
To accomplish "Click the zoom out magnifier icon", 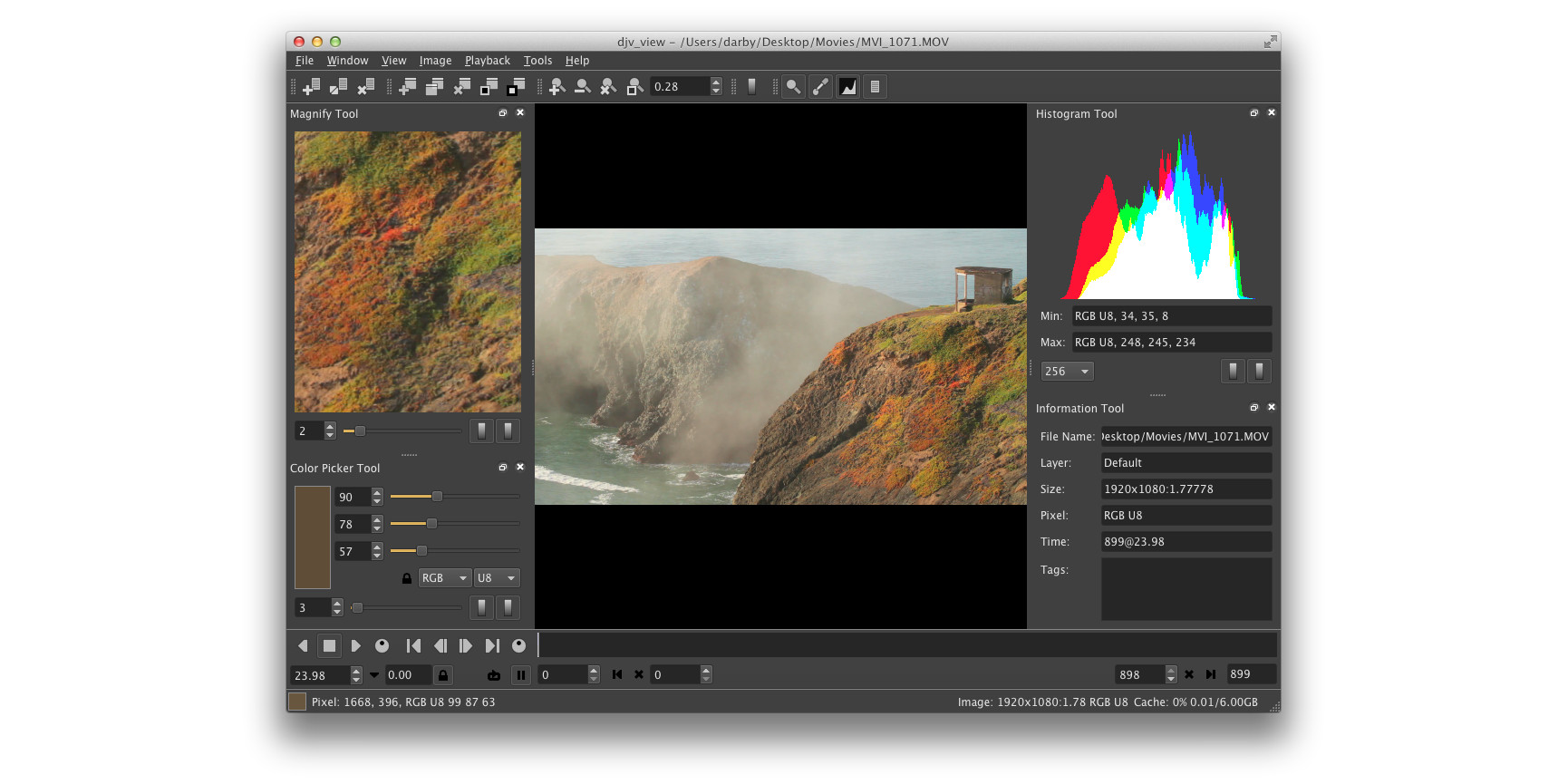I will tap(583, 87).
